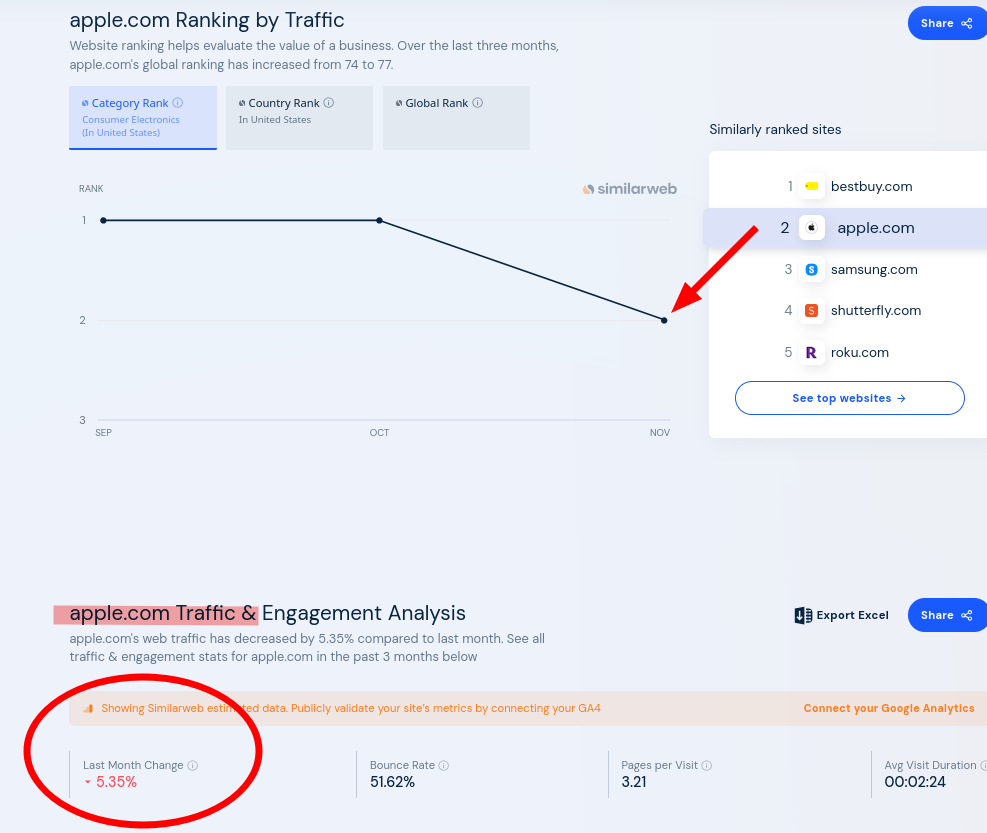Open the samsung.com site link
This screenshot has height=833, width=987.
[x=873, y=269]
